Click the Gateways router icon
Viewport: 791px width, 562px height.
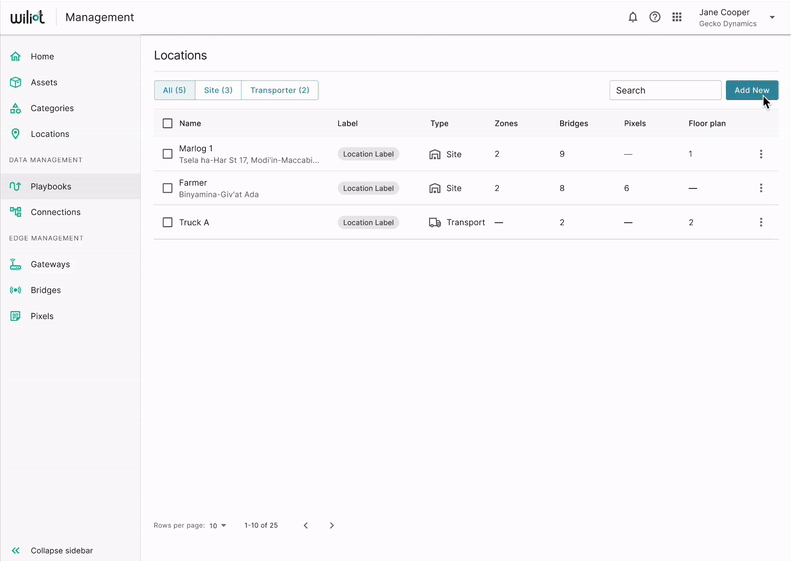point(16,264)
